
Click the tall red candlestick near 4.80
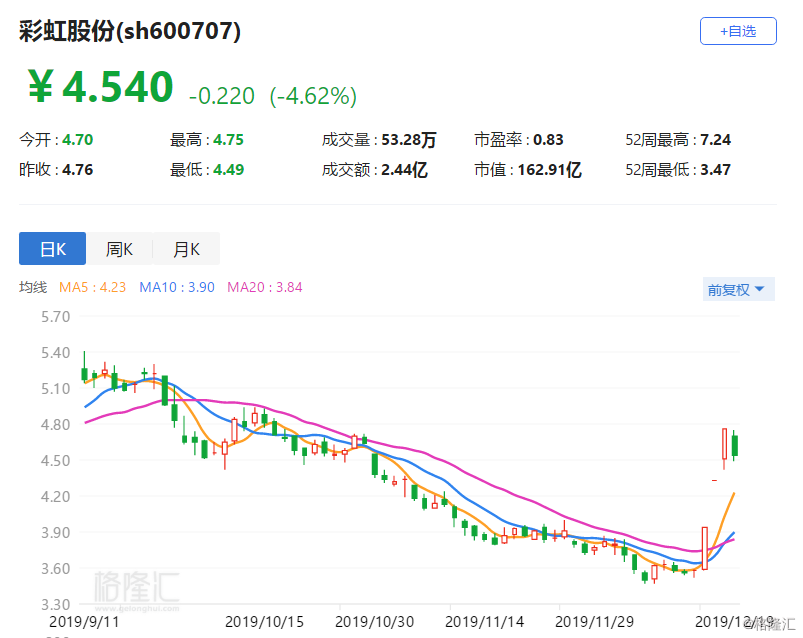click(x=725, y=443)
